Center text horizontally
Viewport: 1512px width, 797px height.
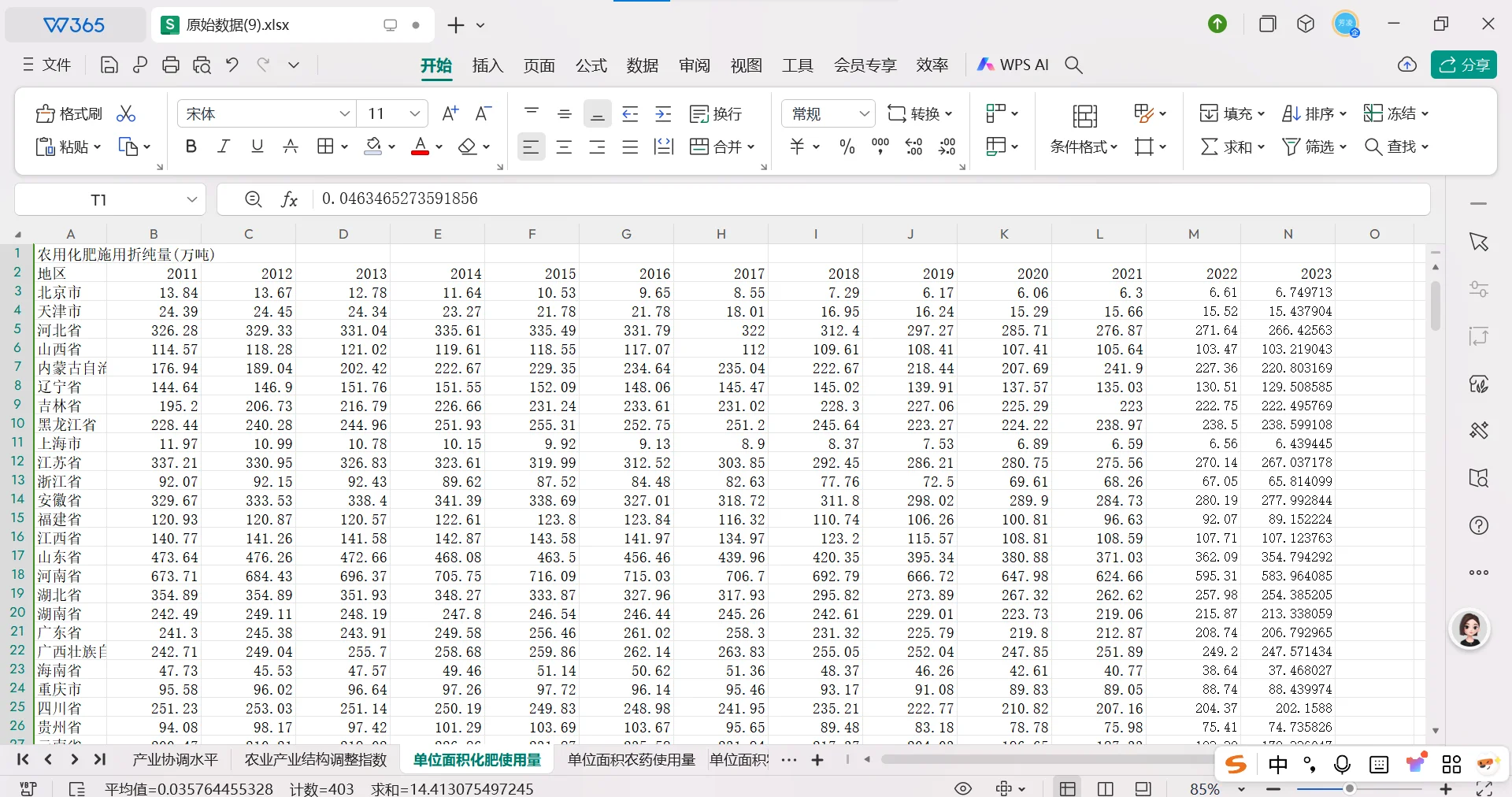565,146
